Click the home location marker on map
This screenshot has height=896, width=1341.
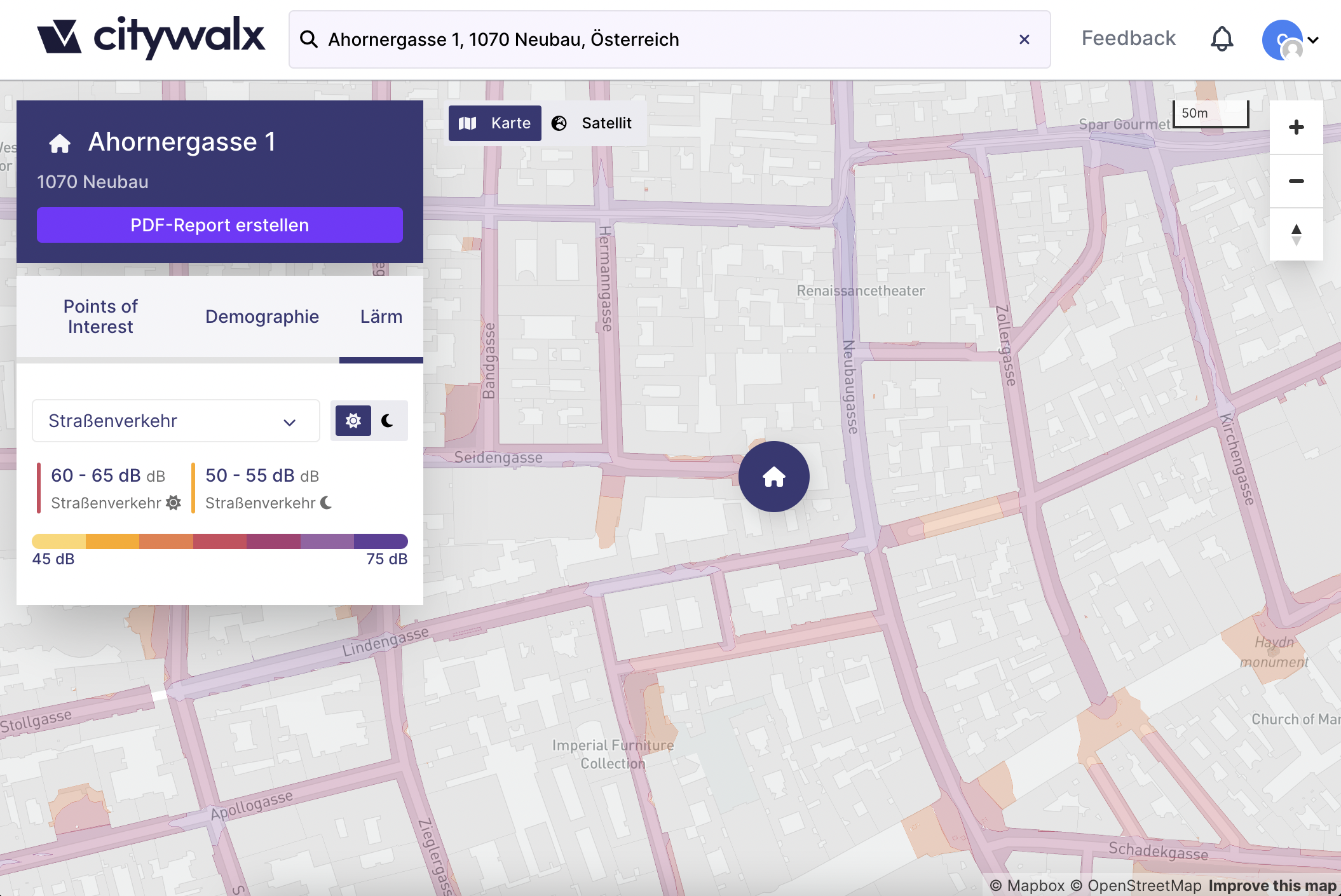pyautogui.click(x=774, y=477)
